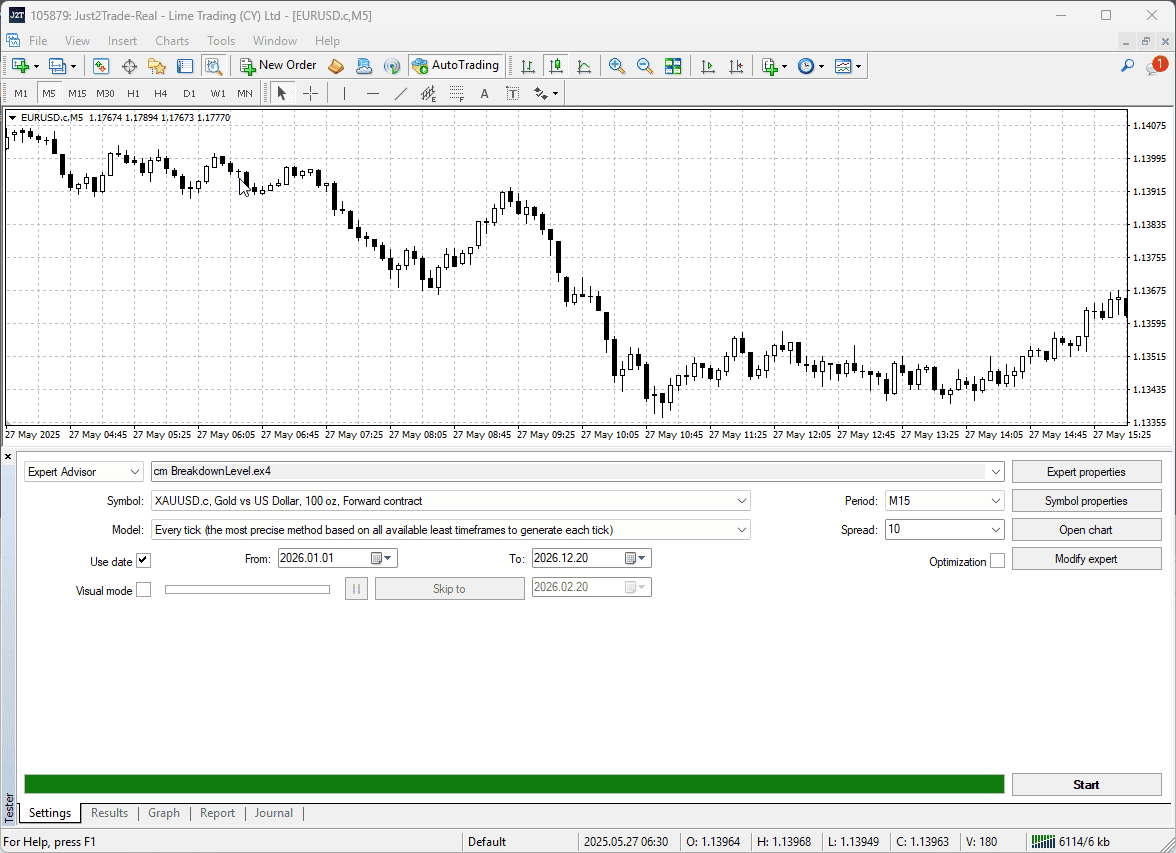1176x853 pixels.
Task: Toggle the AutoTrading button
Action: coord(456,65)
